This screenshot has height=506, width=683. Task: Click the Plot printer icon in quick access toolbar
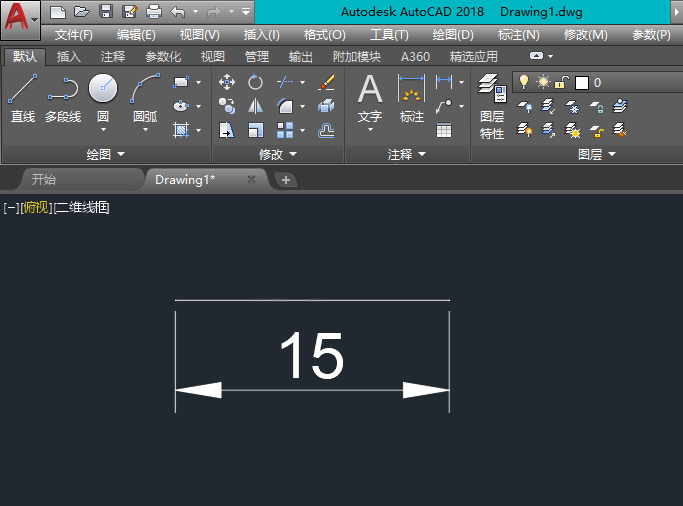[x=153, y=12]
